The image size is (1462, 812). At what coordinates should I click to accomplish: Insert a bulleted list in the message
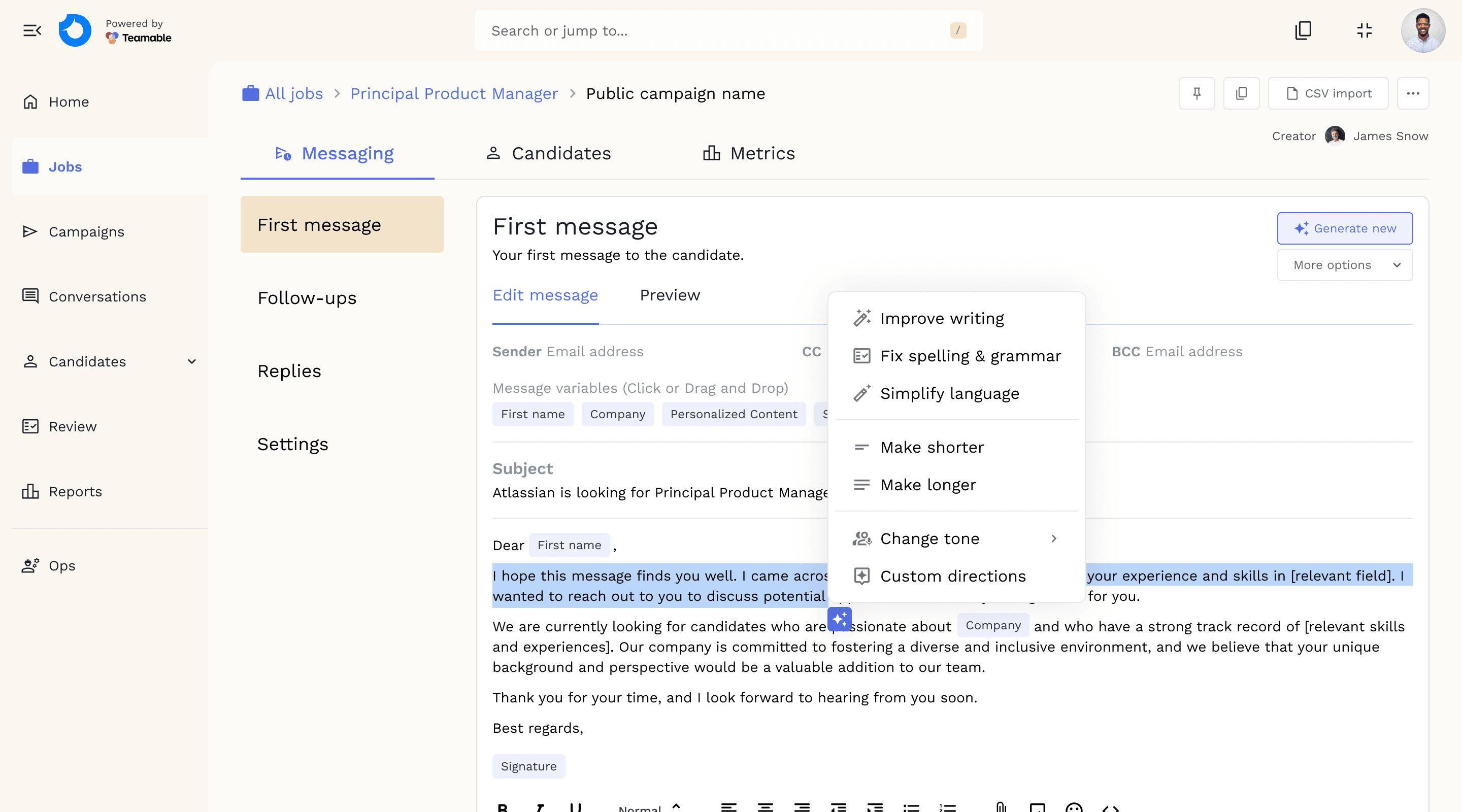[911, 807]
